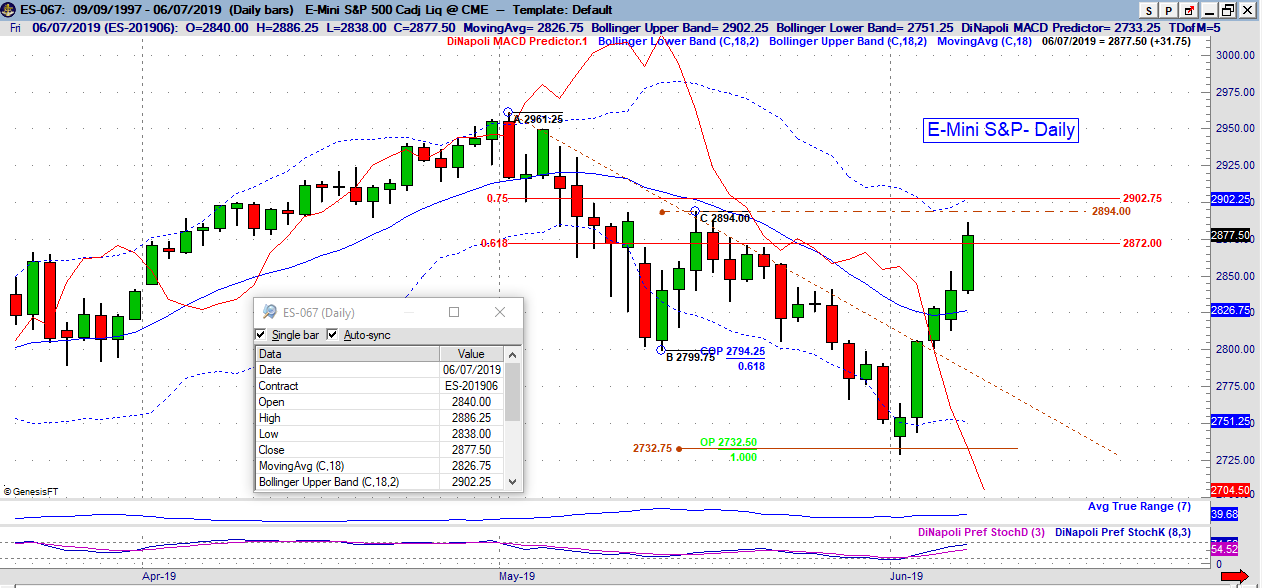Viewport: 1262px width, 588px height.
Task: Click the May-19 date axis label
Action: [x=516, y=576]
